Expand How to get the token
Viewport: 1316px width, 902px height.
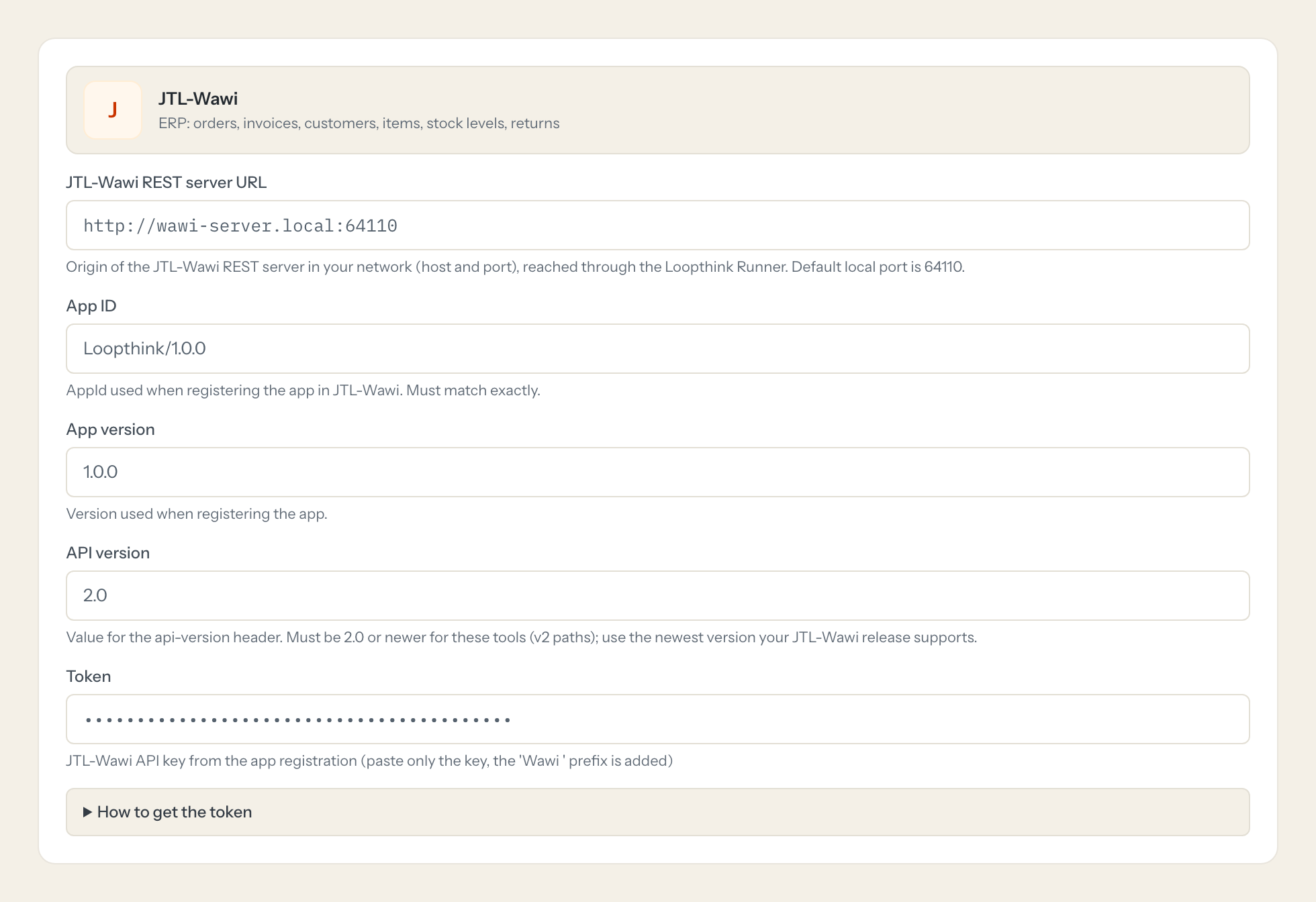coord(657,812)
